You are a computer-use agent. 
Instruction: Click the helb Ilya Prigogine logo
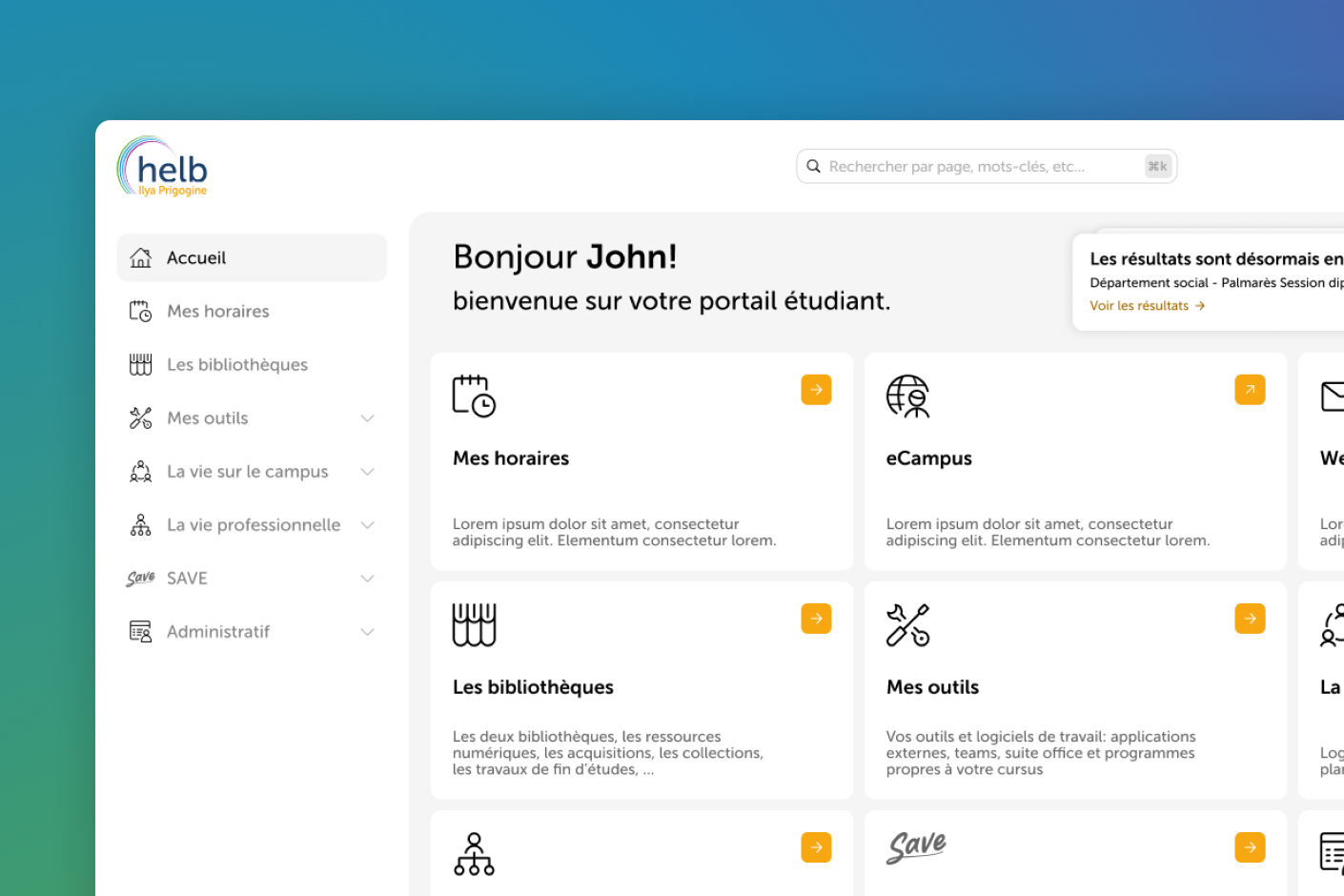coord(163,168)
